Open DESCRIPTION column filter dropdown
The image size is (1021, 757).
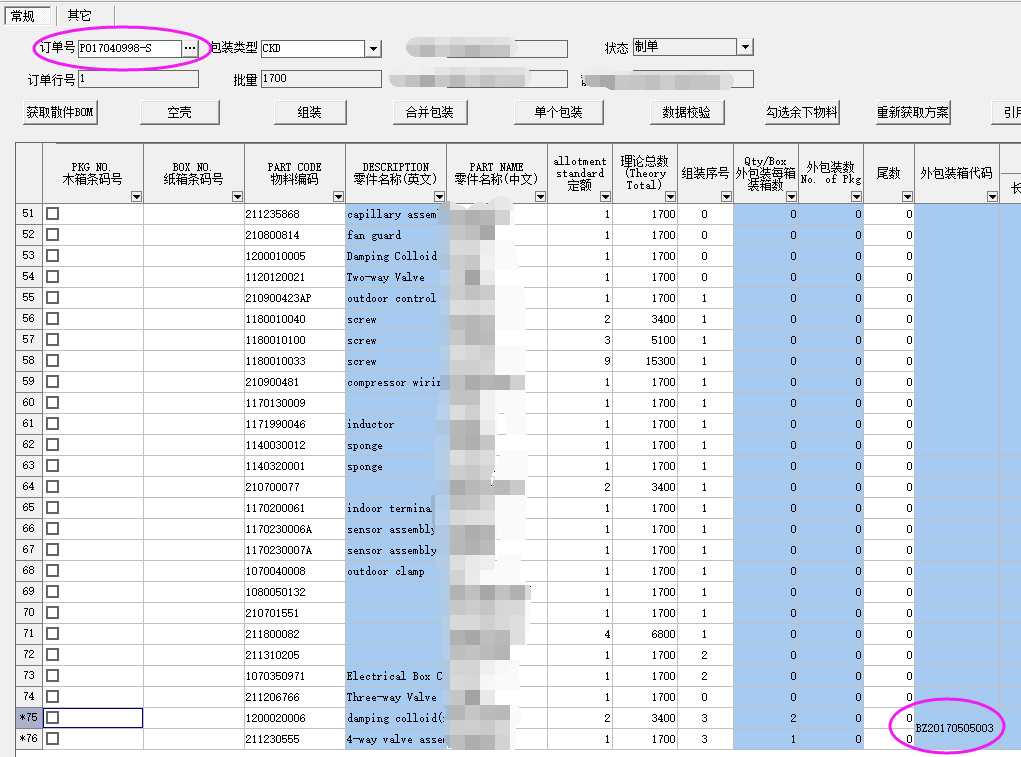pos(440,197)
